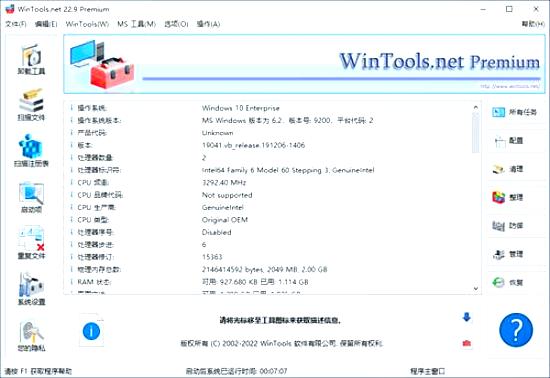
Task: Click the small red toolbox icon
Action: point(467,343)
